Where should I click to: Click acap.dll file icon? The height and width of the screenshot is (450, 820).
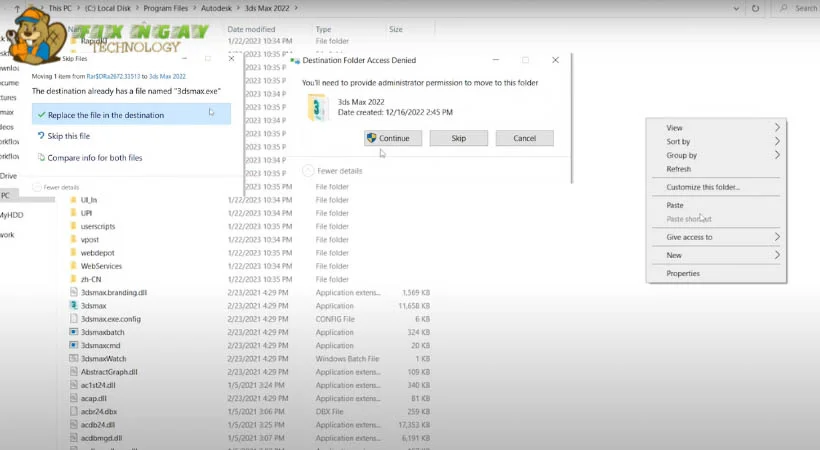coord(73,398)
